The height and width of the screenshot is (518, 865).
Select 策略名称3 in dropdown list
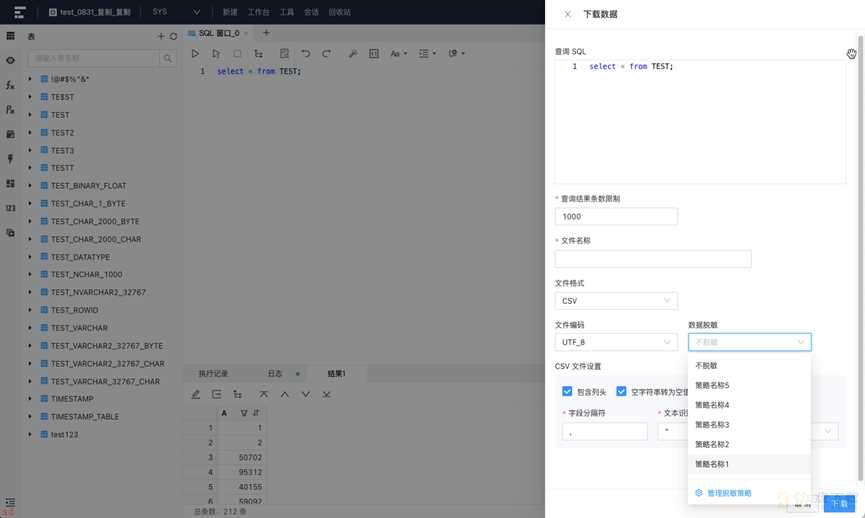(x=749, y=425)
